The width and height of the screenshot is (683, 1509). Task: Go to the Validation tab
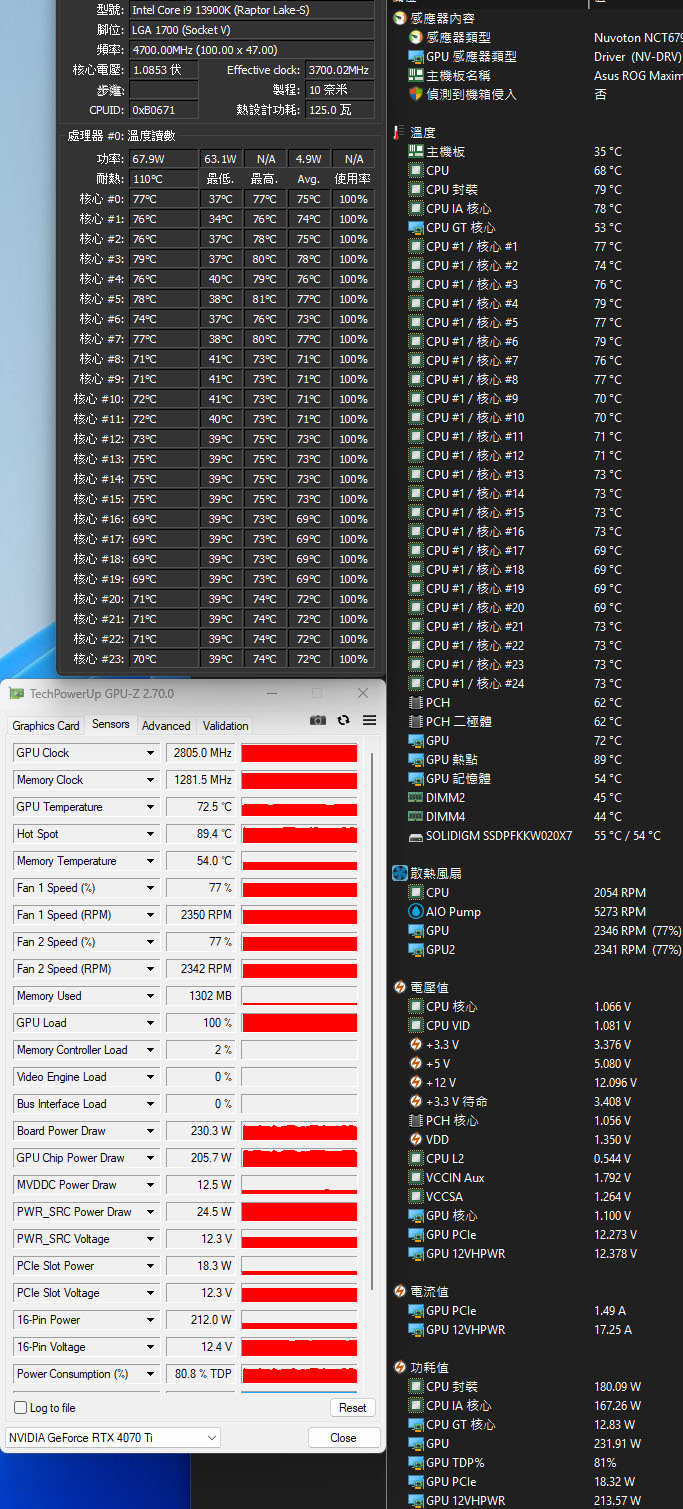226,726
